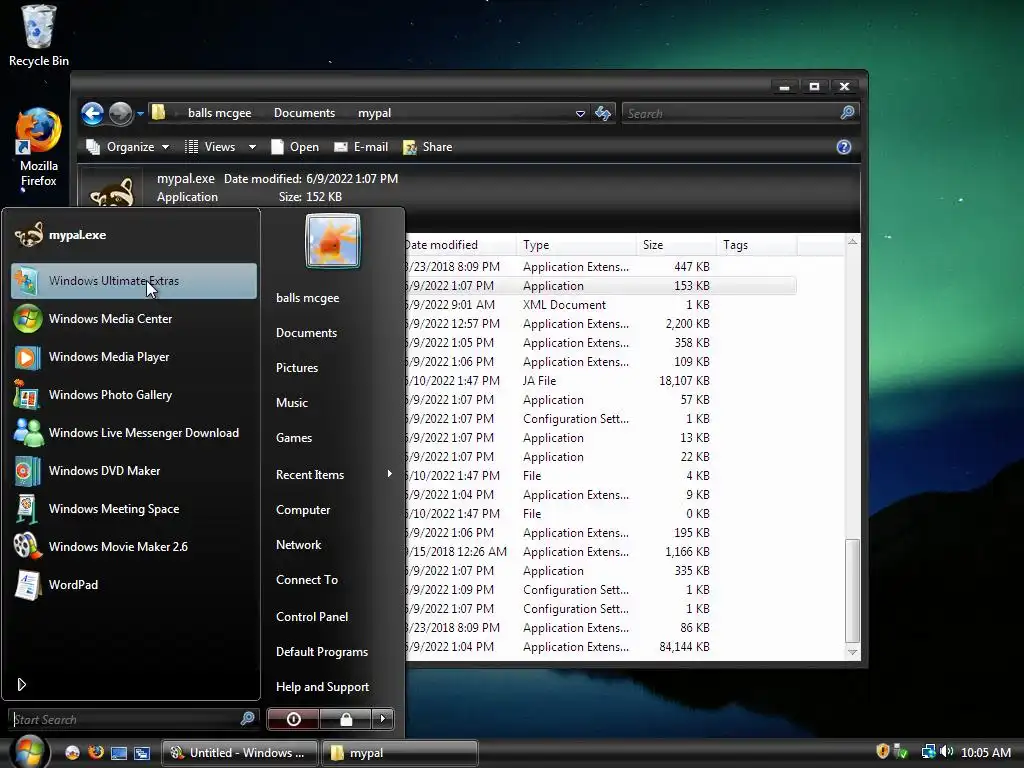
Task: Click the Start menu power button
Action: coord(293,719)
